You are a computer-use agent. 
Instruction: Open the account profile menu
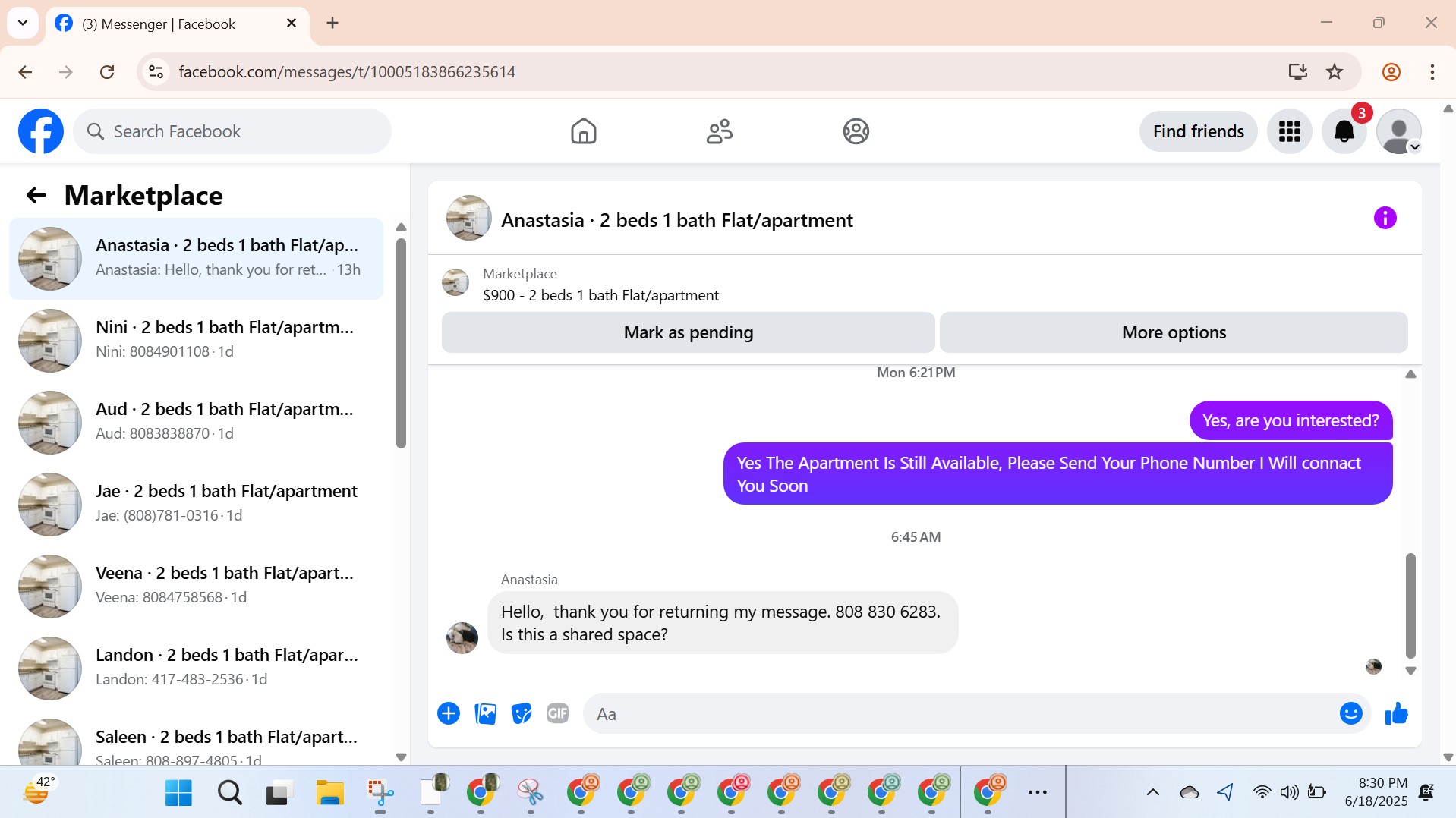point(1398,131)
